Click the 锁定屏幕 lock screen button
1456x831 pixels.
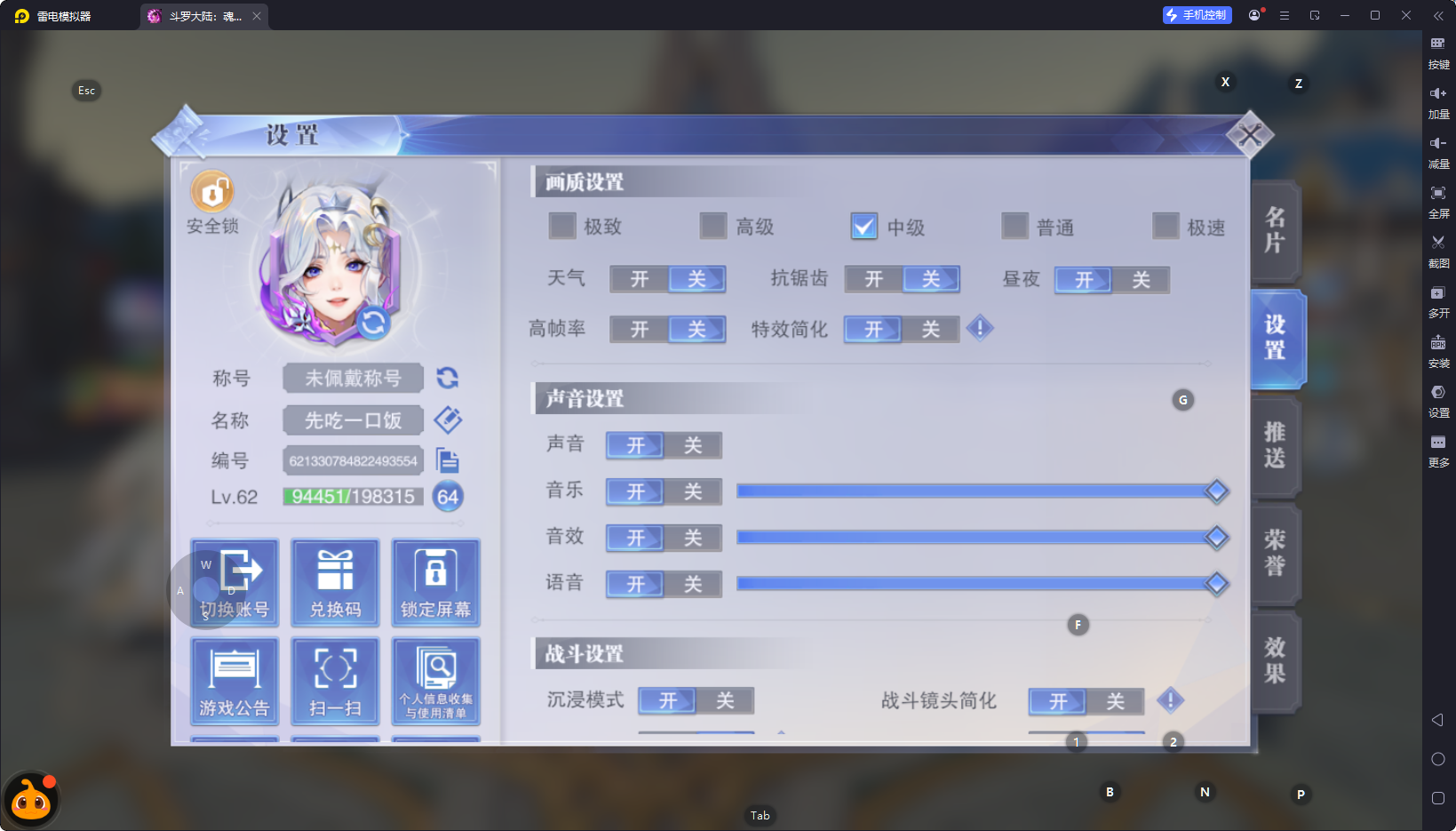pos(435,582)
